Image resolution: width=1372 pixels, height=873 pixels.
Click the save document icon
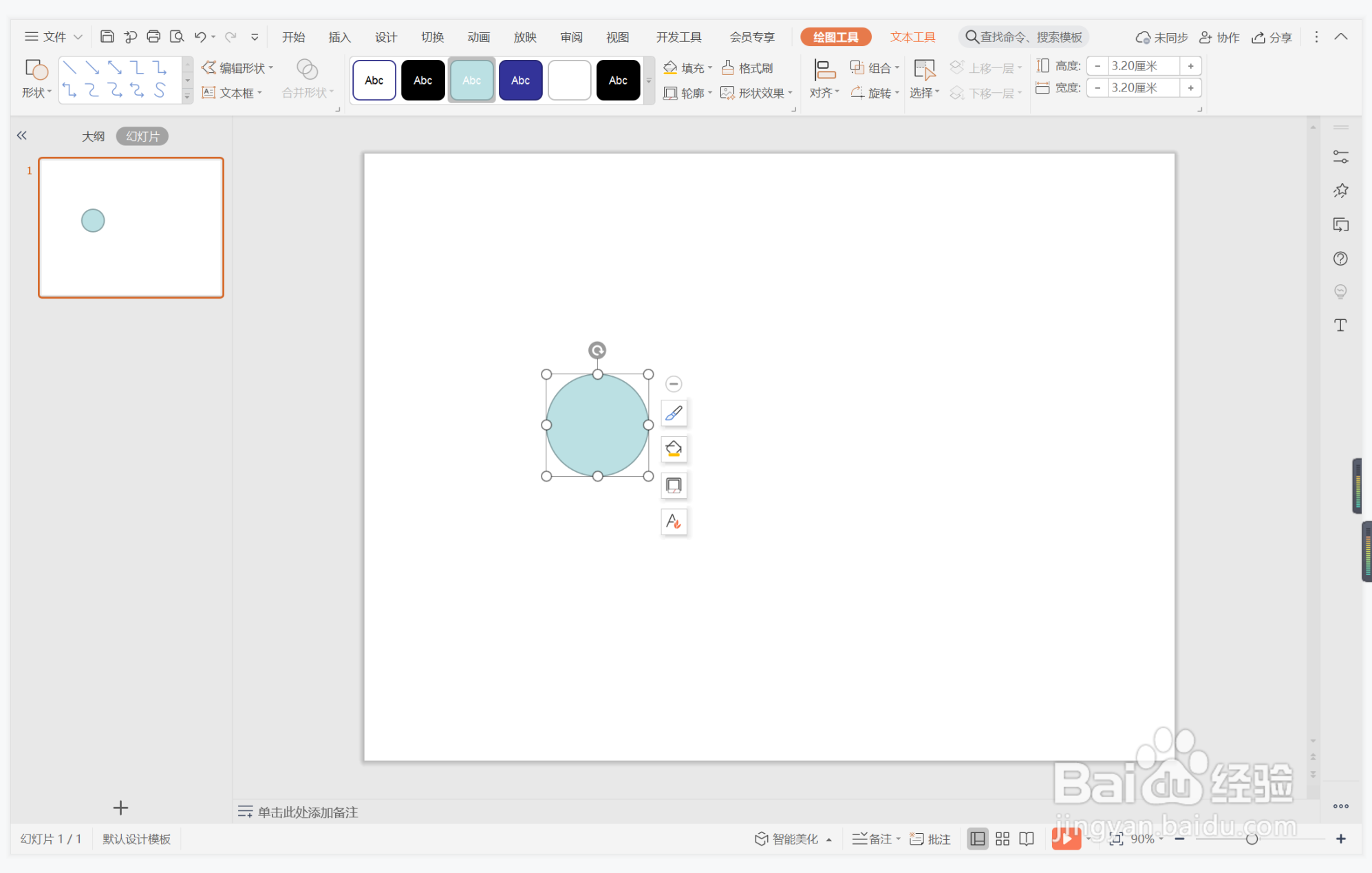click(107, 36)
